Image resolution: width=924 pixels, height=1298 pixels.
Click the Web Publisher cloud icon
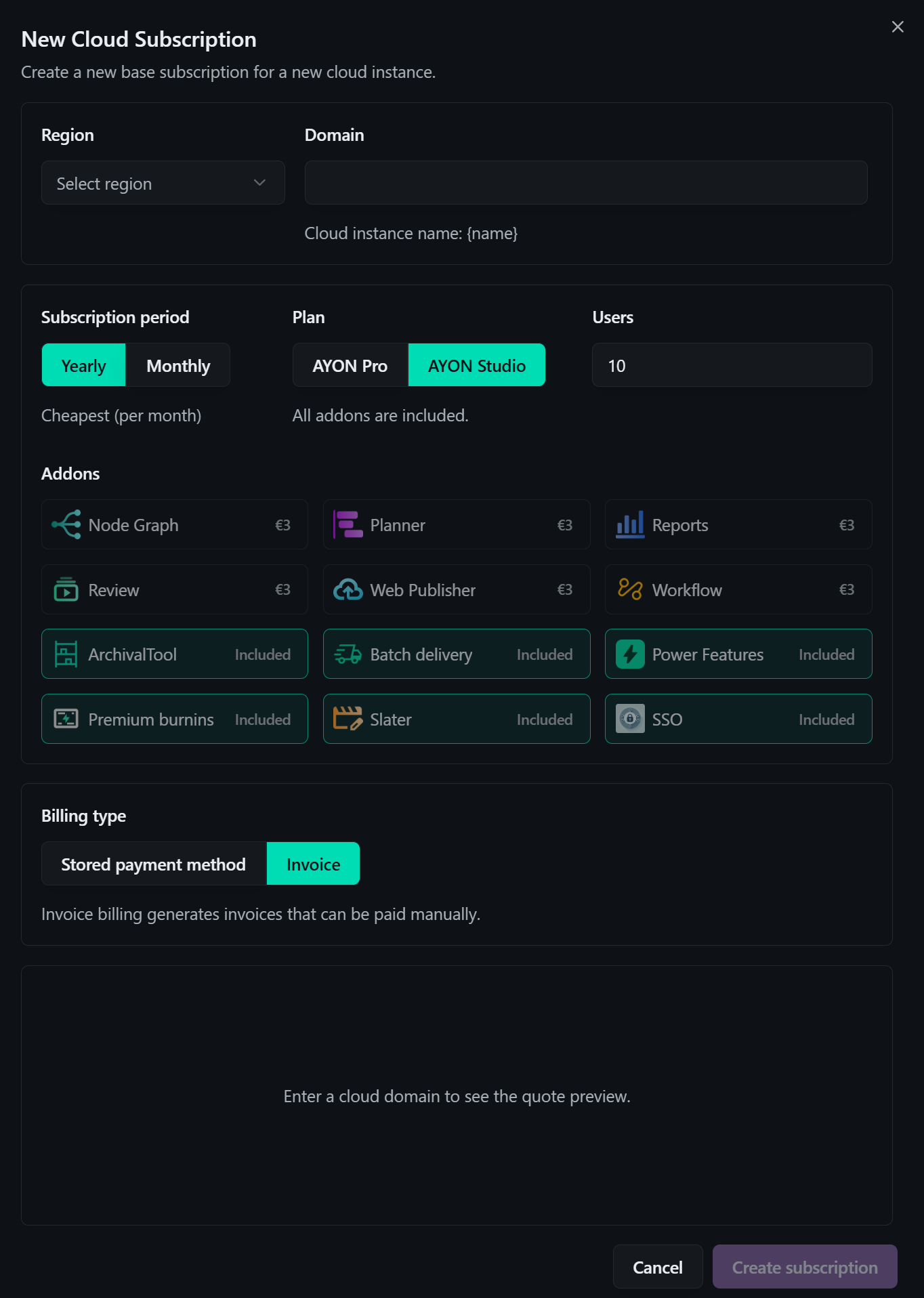click(348, 589)
